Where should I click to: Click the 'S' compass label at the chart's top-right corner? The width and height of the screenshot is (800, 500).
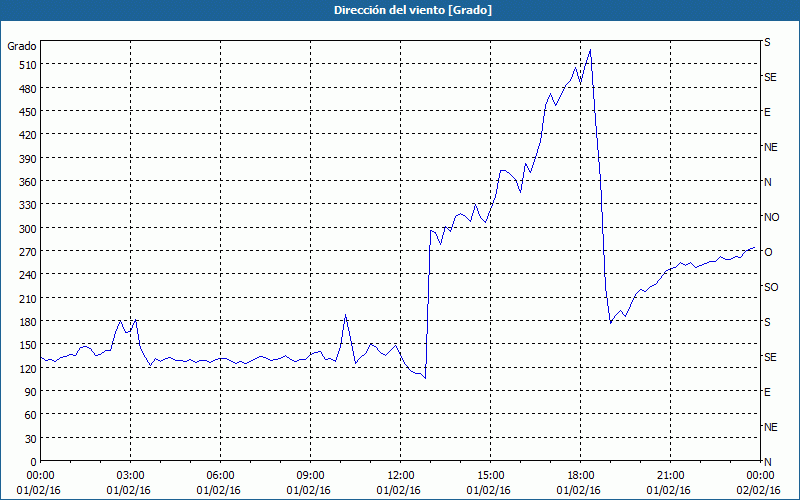pos(767,42)
